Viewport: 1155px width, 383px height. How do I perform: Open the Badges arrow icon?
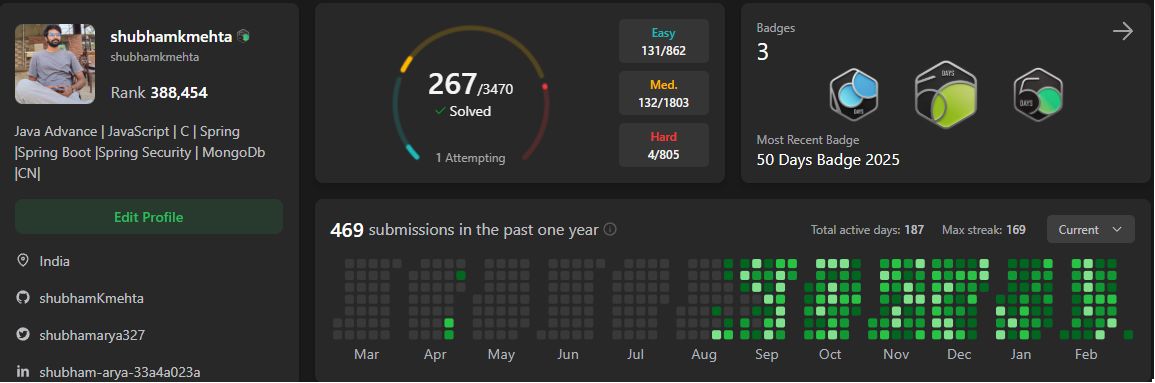click(1122, 32)
